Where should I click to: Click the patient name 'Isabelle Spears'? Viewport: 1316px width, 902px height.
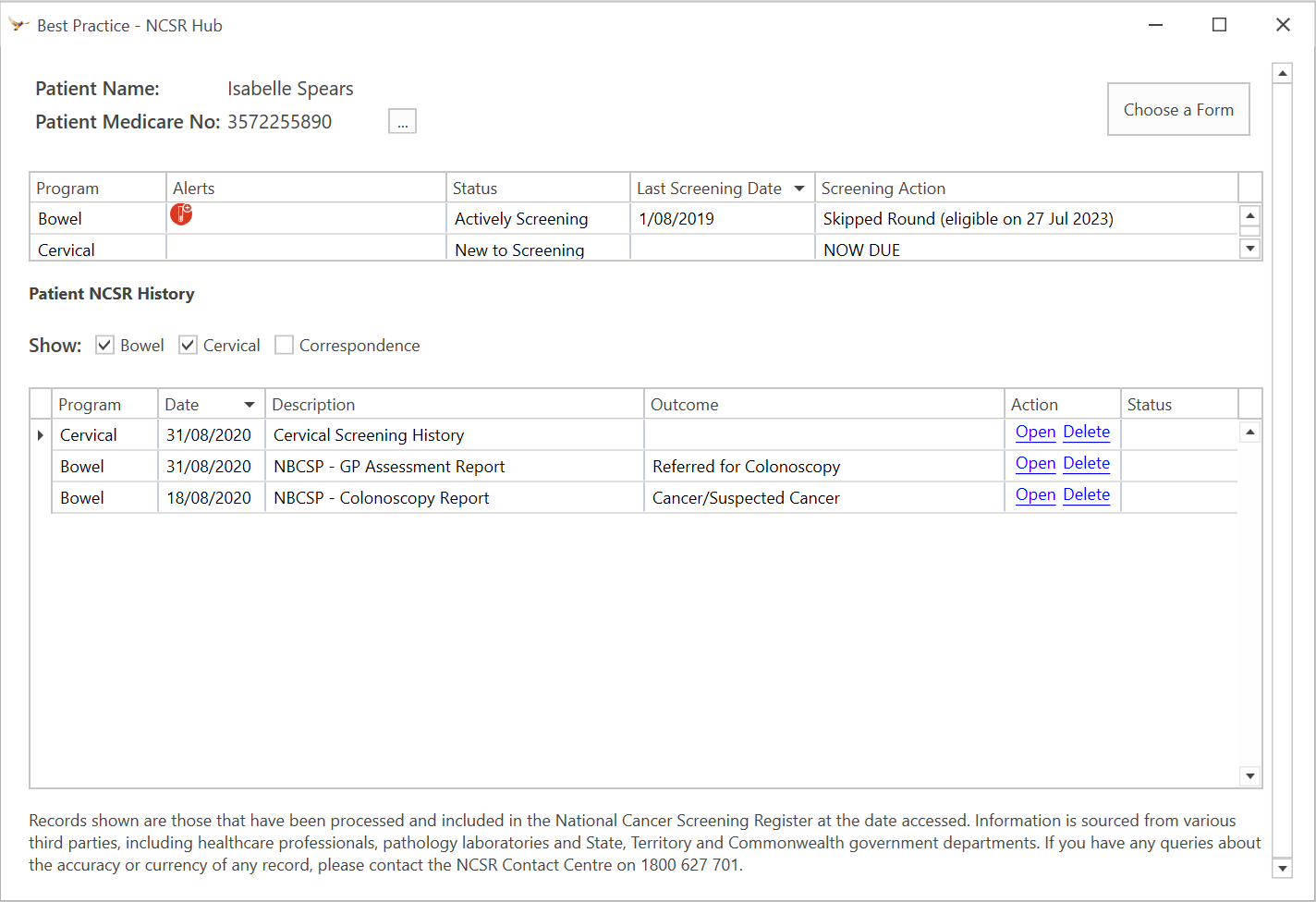point(290,89)
